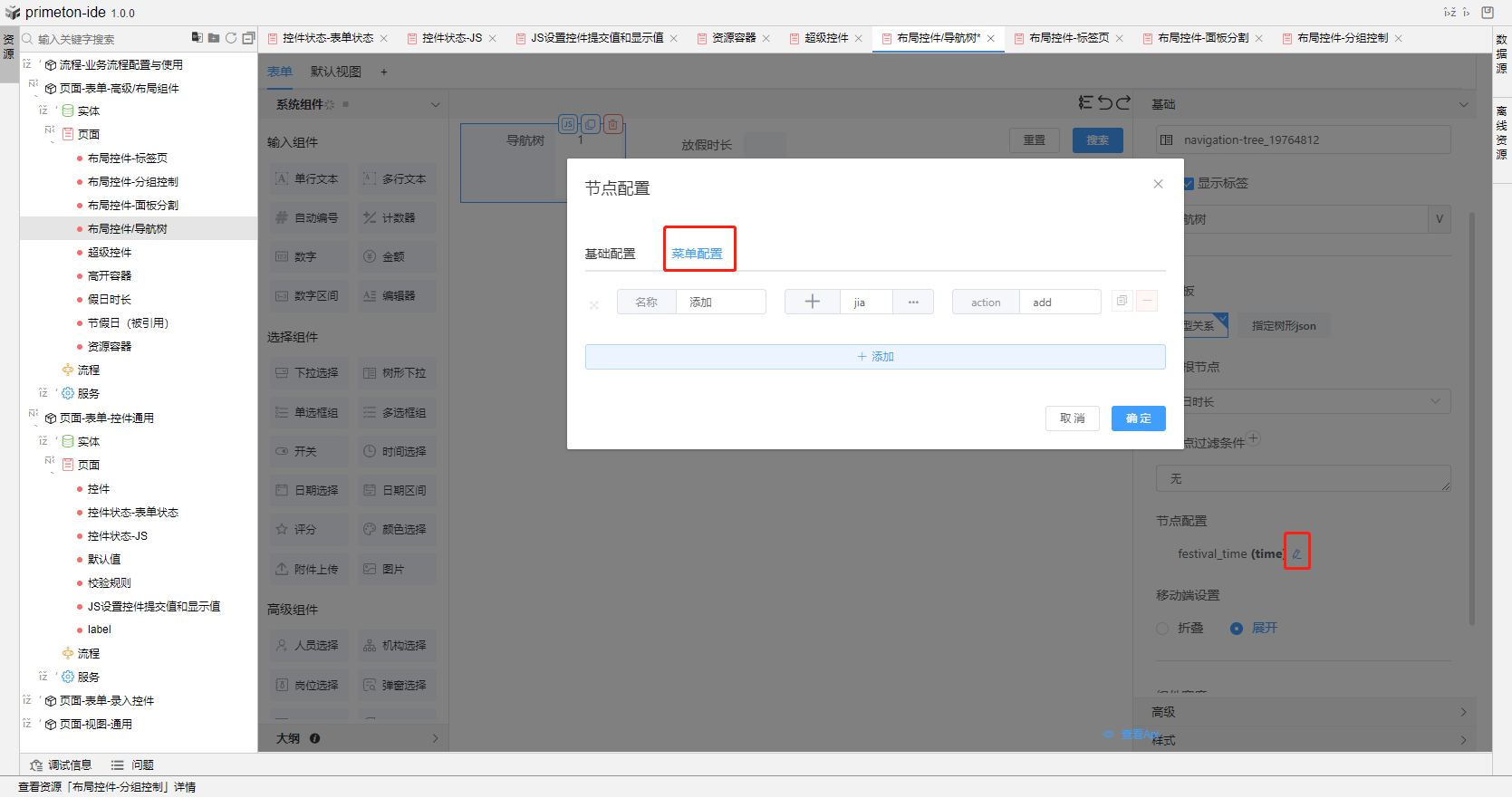This screenshot has width=1512, height=798.
Task: Click the wide 添加 button to add row
Action: [875, 357]
